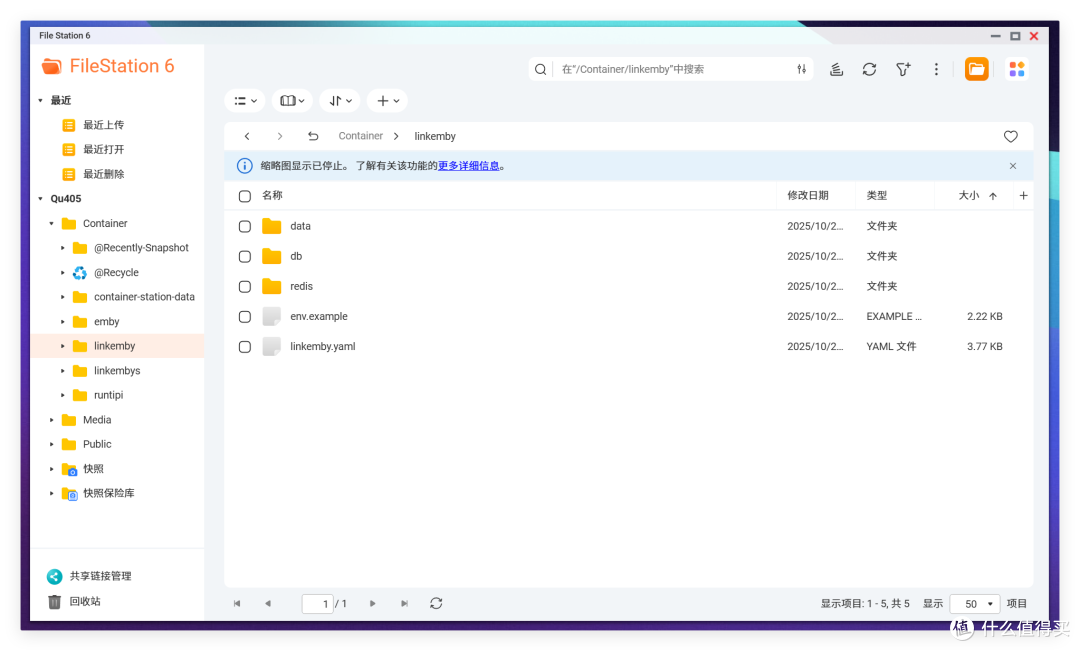
Task: Expand the runtipi tree folder
Action: (x=62, y=395)
